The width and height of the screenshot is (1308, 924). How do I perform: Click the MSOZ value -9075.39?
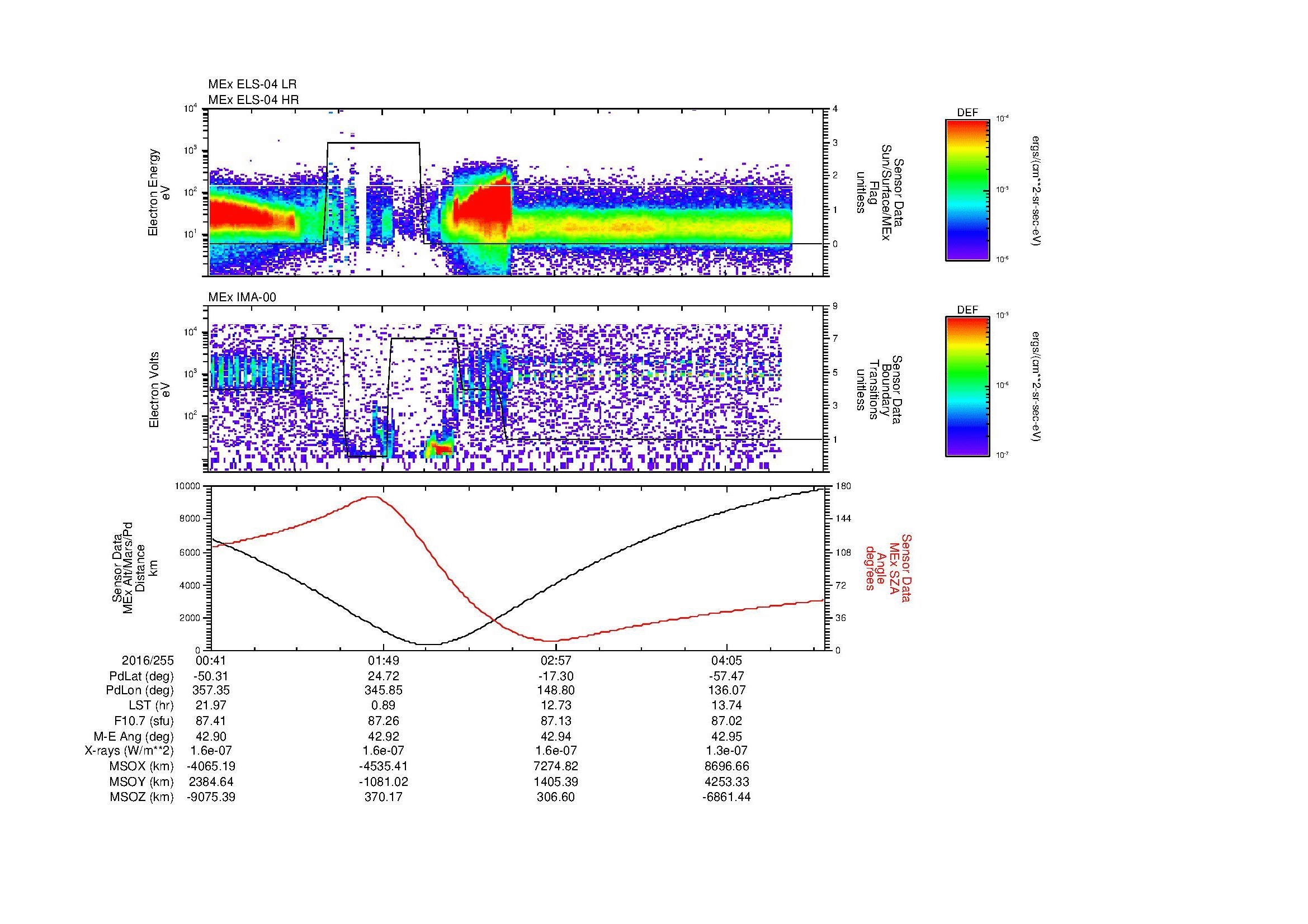click(x=211, y=797)
